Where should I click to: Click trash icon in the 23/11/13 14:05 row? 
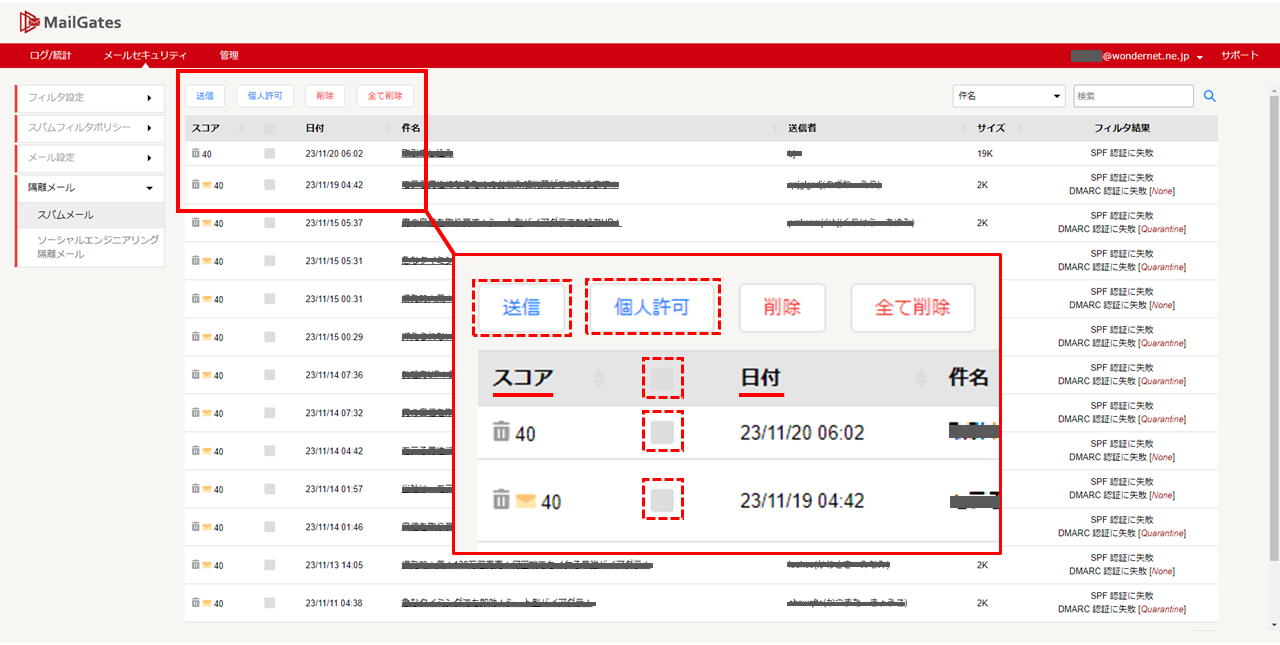click(196, 565)
